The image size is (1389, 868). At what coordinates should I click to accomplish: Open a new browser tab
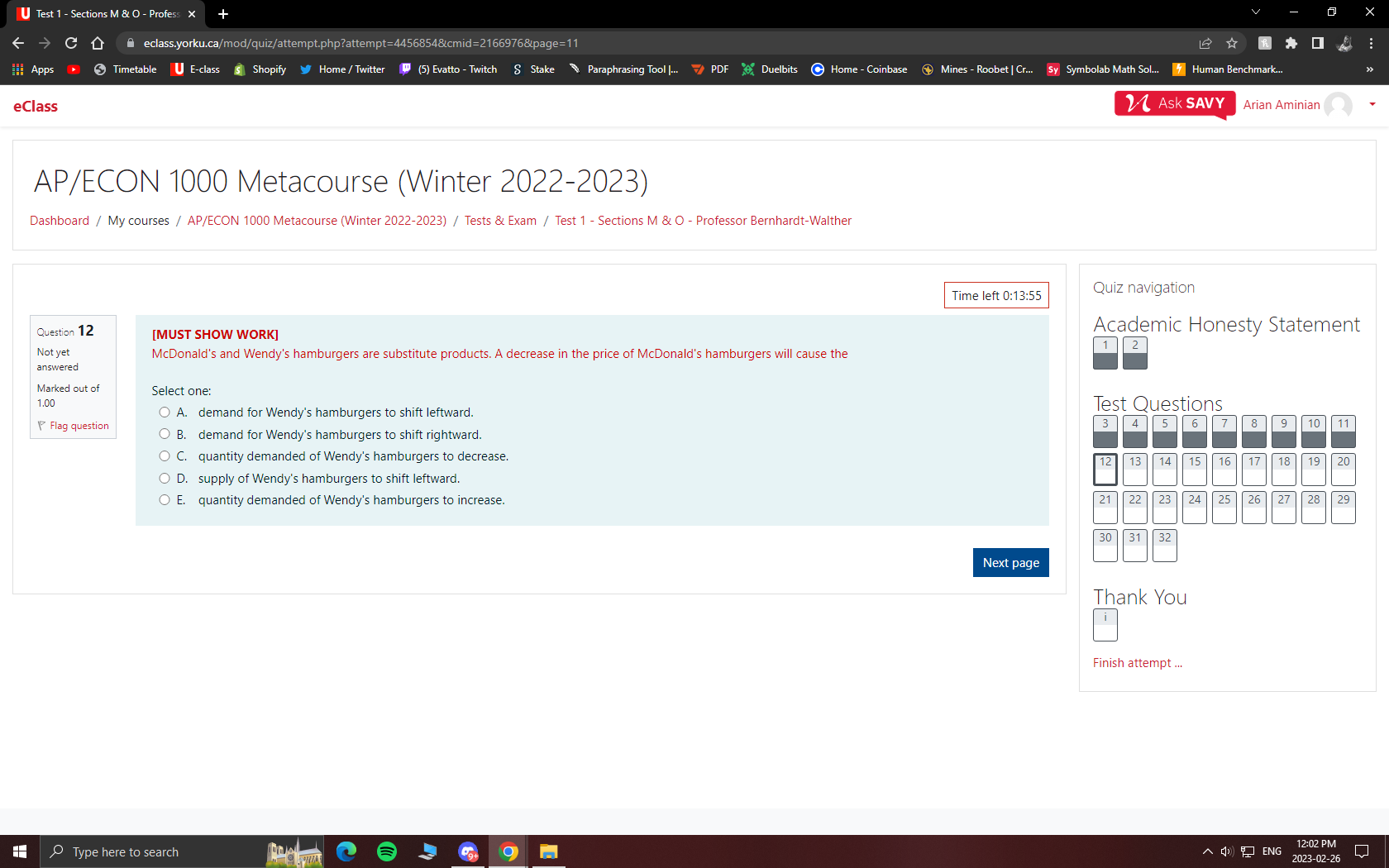point(223,14)
